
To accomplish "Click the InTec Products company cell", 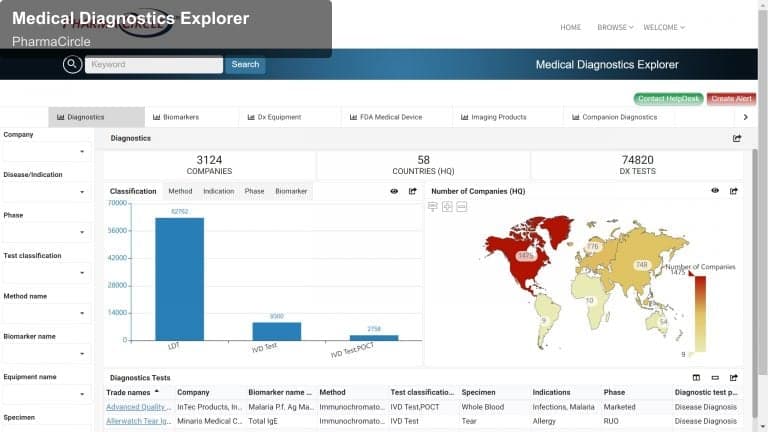I will pos(209,407).
